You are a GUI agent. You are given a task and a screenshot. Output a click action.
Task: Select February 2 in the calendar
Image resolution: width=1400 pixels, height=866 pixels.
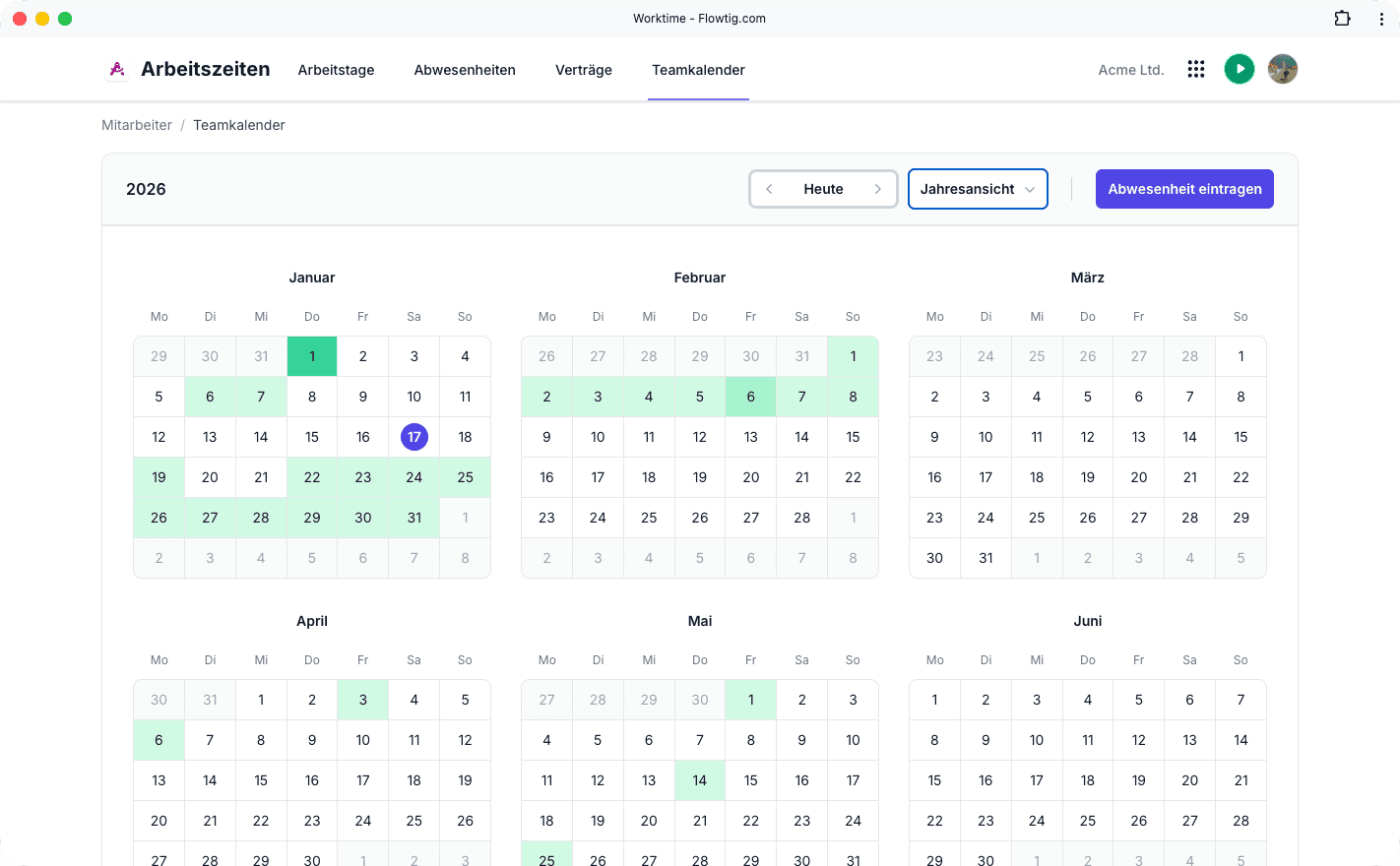[x=546, y=397]
